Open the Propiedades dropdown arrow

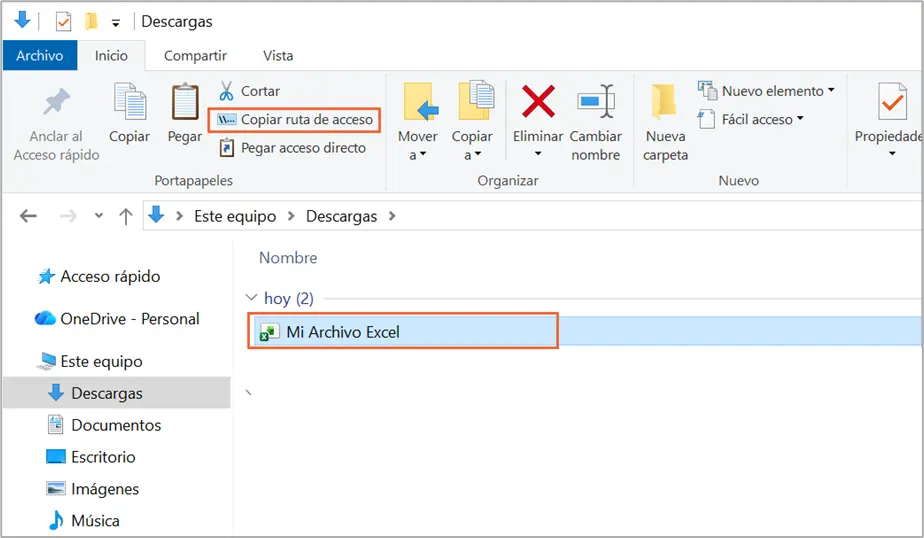[892, 154]
